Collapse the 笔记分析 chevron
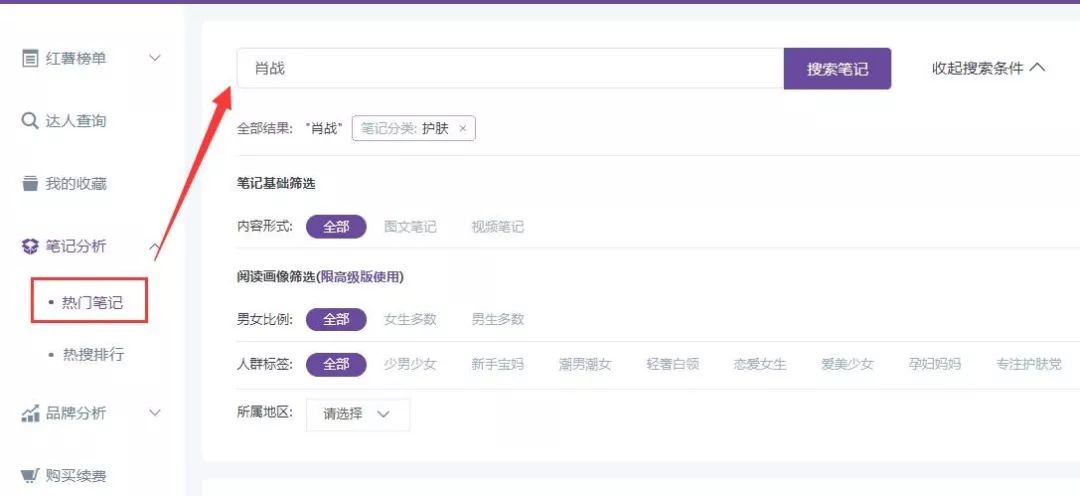 point(155,246)
